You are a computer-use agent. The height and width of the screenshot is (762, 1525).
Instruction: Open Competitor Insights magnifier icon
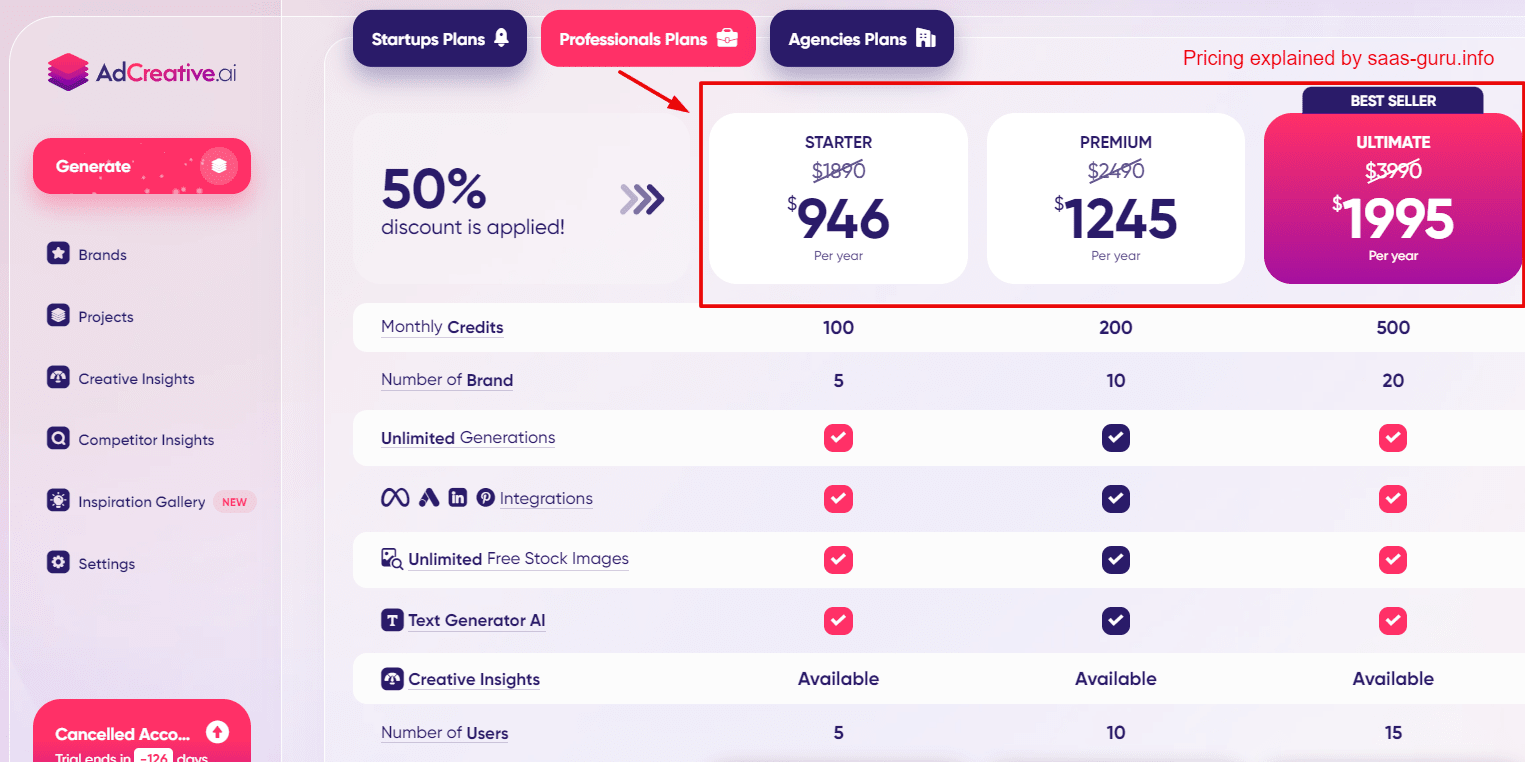coord(58,439)
